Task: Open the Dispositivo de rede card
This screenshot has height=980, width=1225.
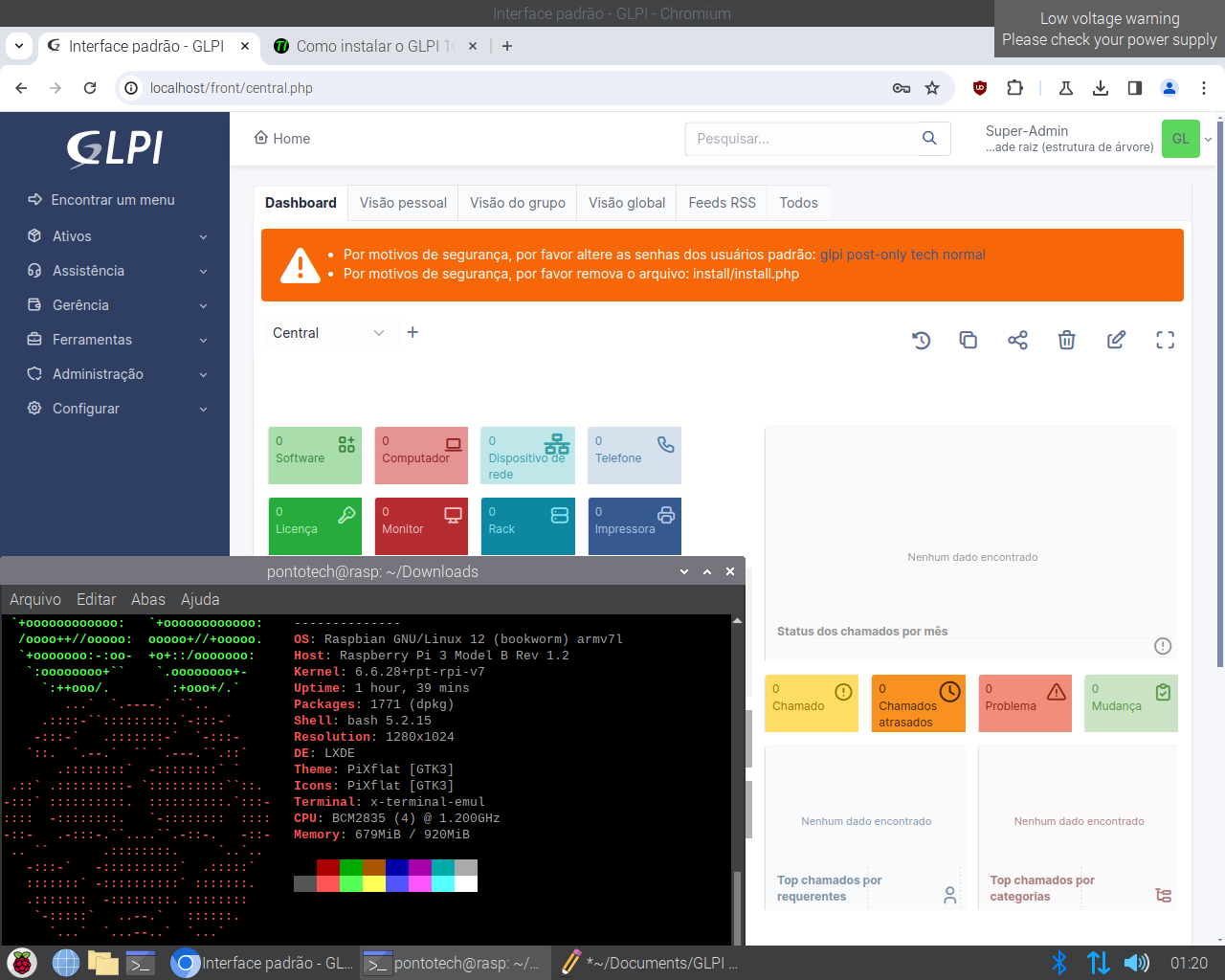Action: point(528,456)
